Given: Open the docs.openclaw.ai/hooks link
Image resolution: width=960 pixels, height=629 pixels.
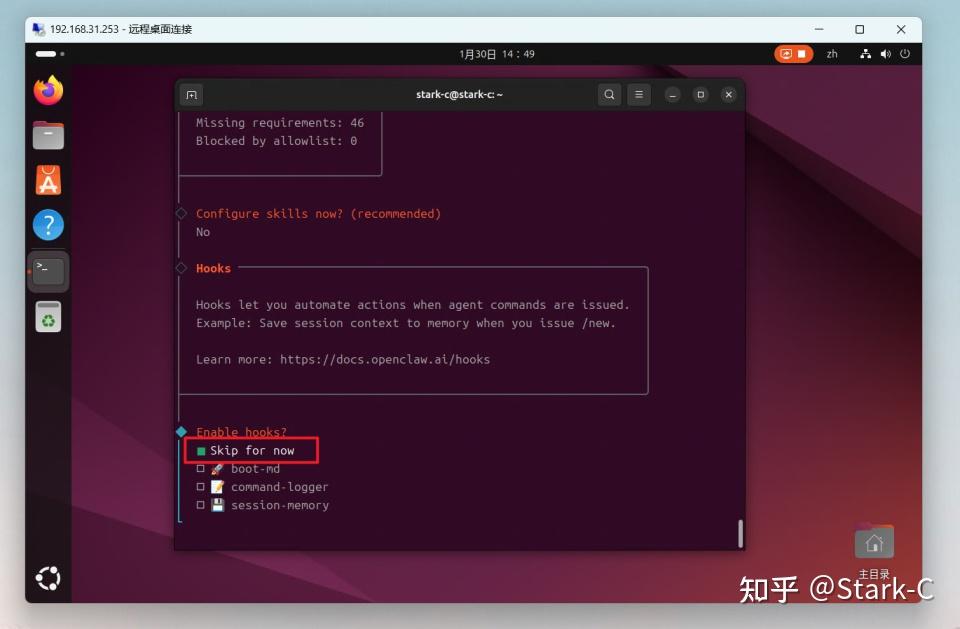Looking at the screenshot, I should pos(384,360).
